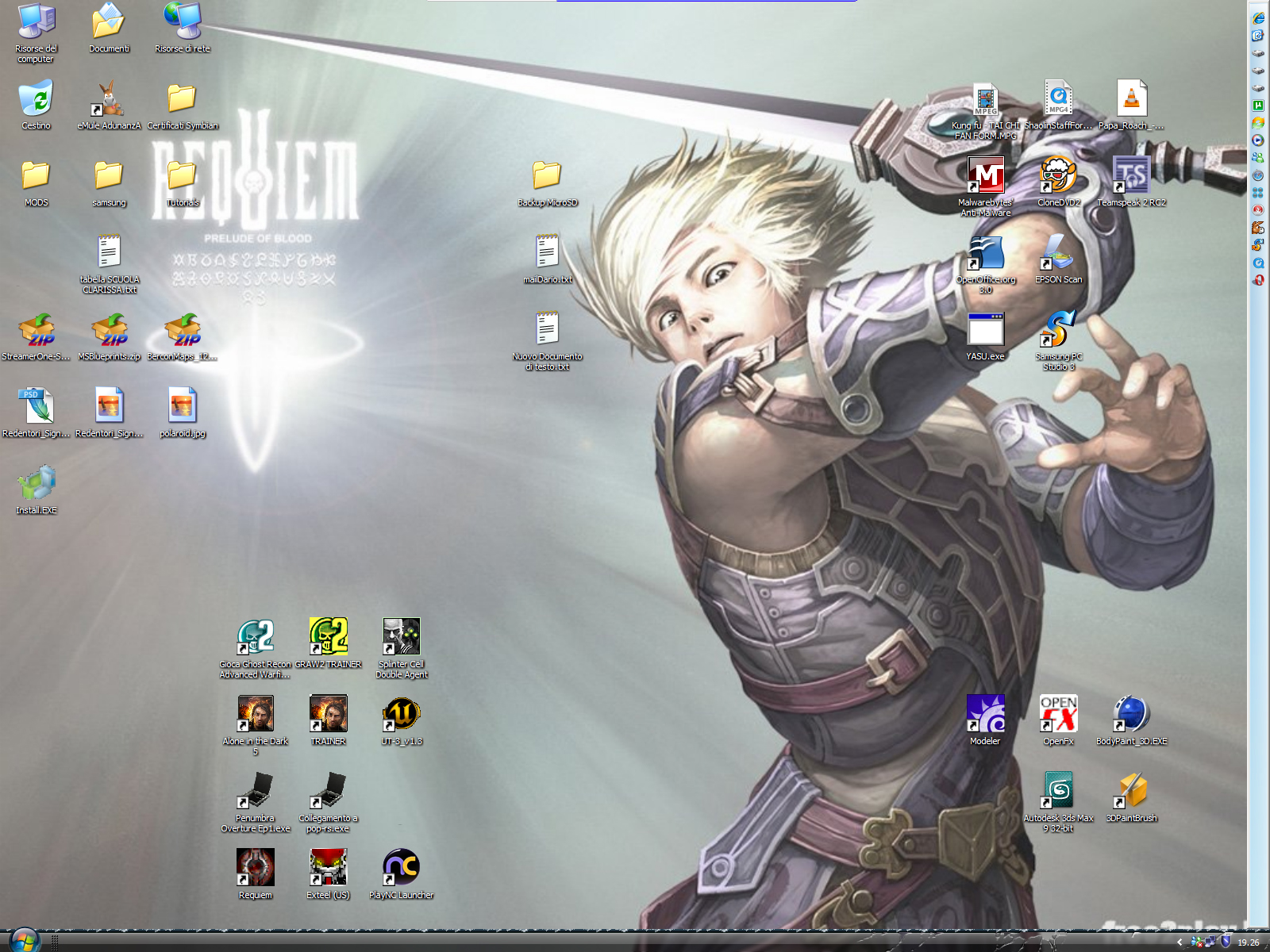Image resolution: width=1270 pixels, height=952 pixels.
Task: Select the BerconMaps zip archive
Action: 182,337
